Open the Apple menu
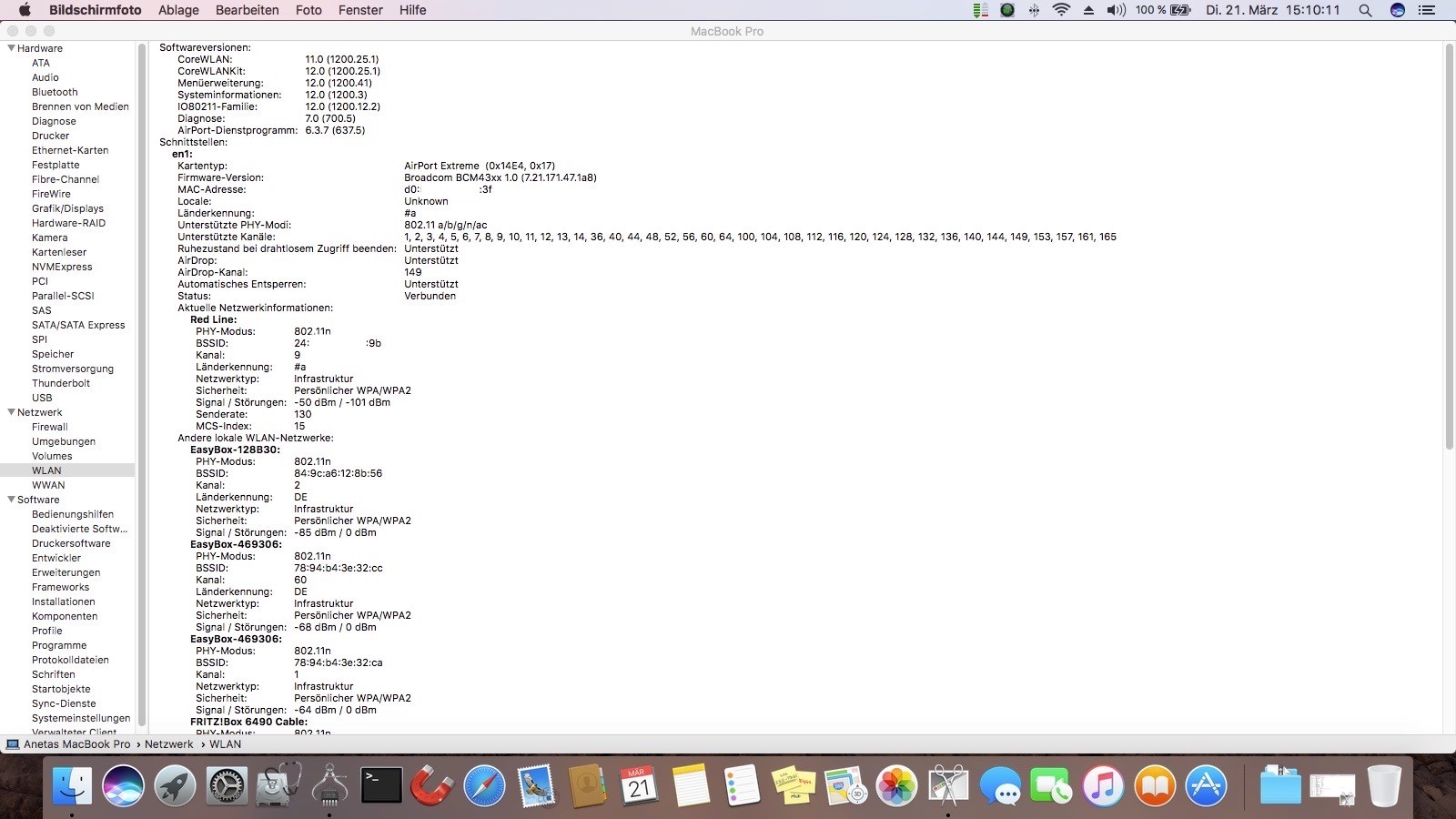The height and width of the screenshot is (819, 1456). point(25,10)
